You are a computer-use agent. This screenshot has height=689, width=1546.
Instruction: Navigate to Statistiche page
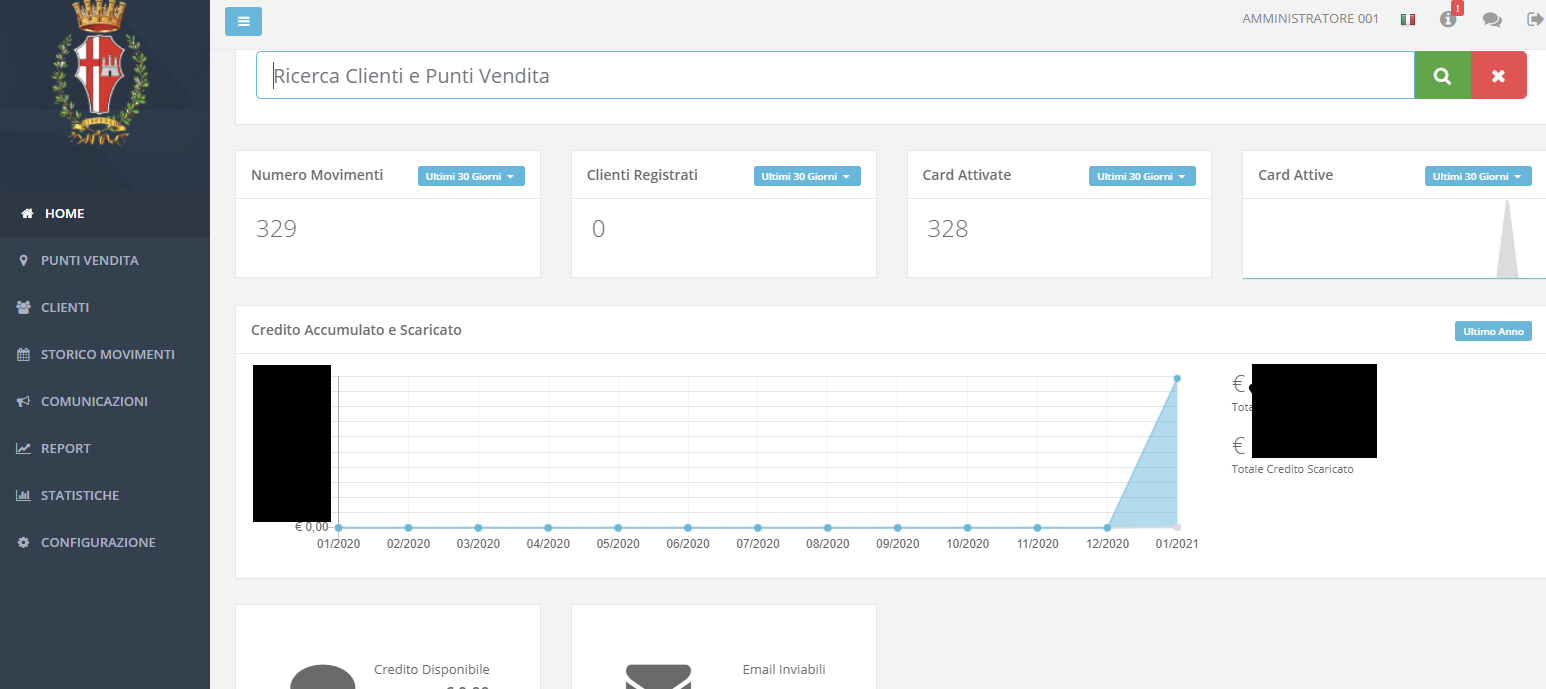79,495
